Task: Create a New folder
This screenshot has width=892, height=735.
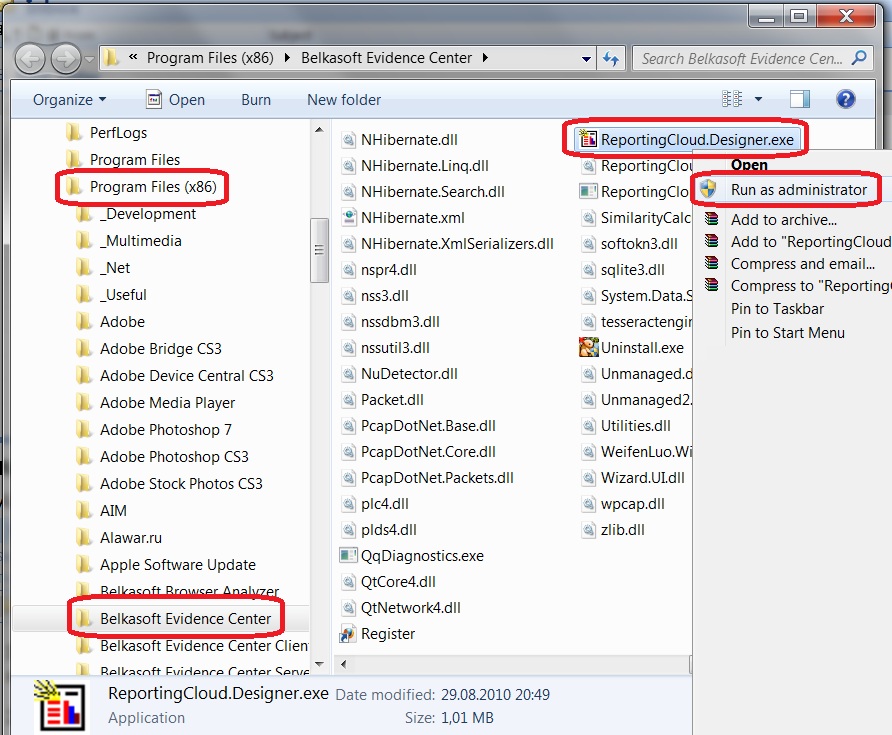Action: coord(344,100)
